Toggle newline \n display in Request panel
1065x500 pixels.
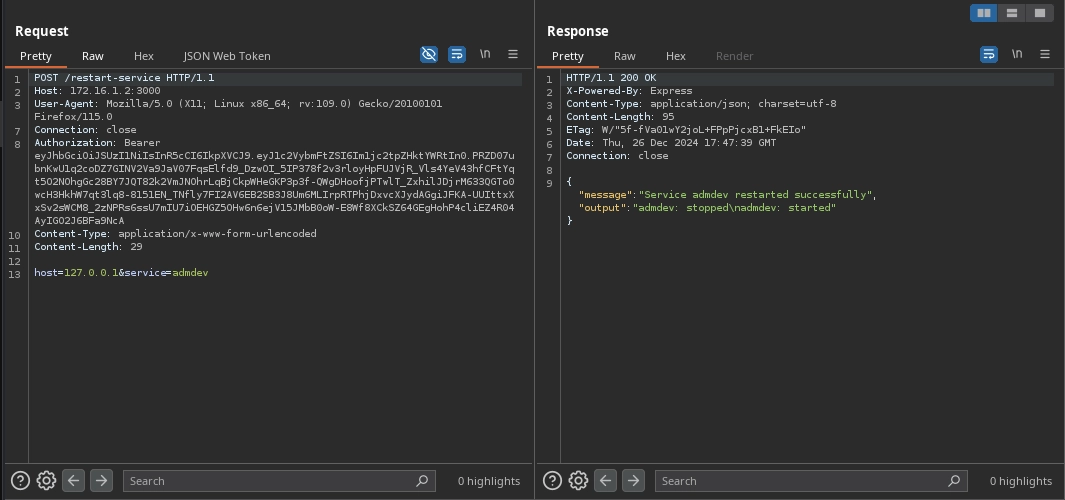485,54
